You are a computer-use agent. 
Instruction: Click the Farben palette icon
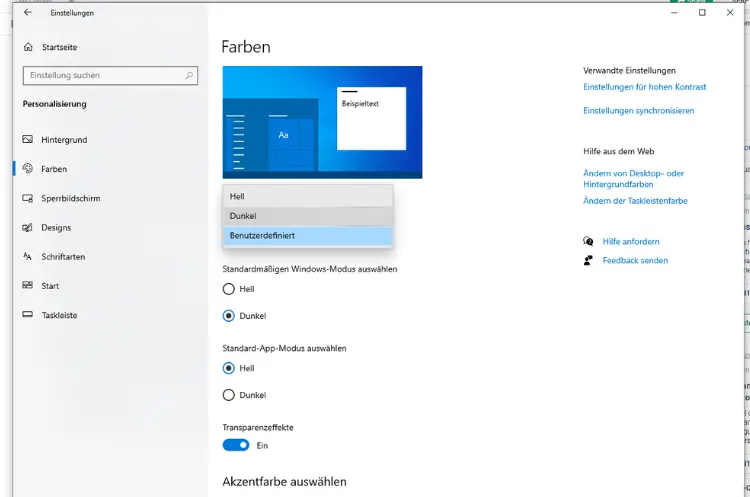28,168
